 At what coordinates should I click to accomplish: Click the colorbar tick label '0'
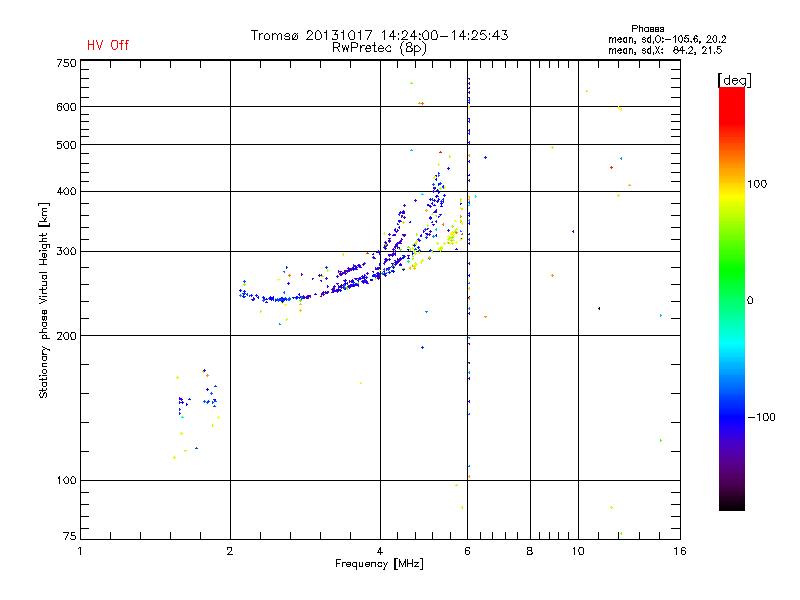[750, 301]
